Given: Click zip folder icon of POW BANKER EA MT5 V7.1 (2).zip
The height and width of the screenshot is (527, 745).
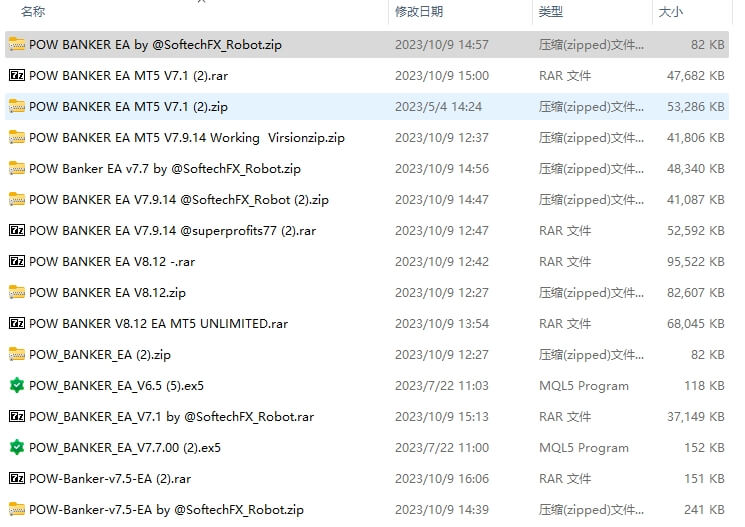Looking at the screenshot, I should coord(17,106).
